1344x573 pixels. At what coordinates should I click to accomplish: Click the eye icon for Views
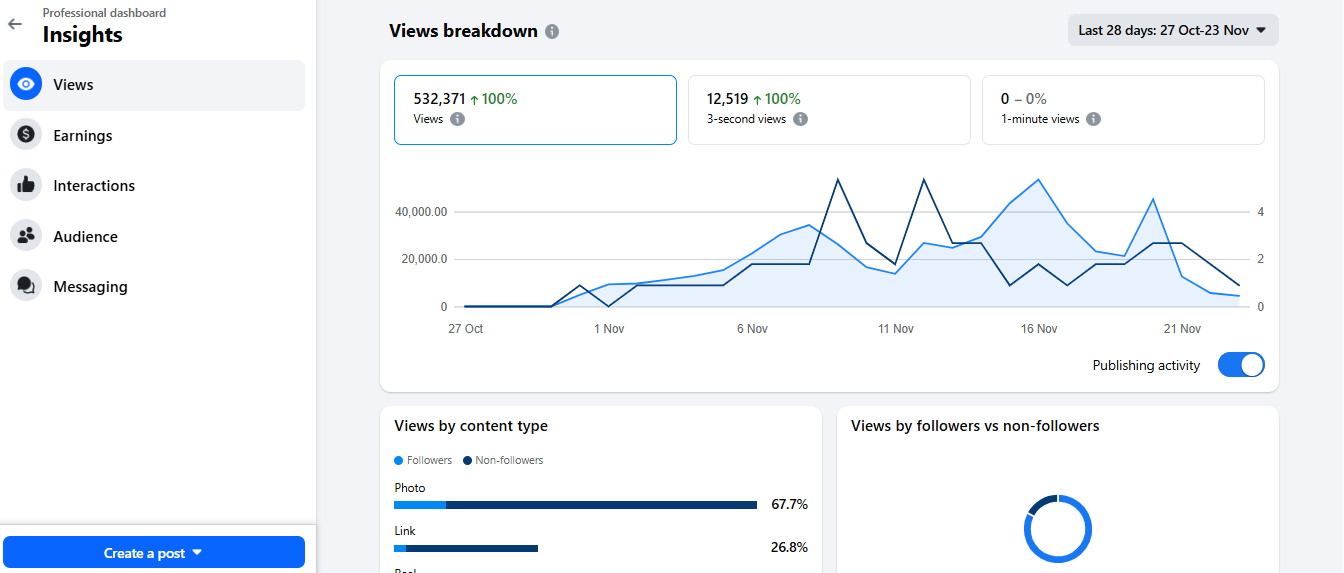[x=26, y=85]
